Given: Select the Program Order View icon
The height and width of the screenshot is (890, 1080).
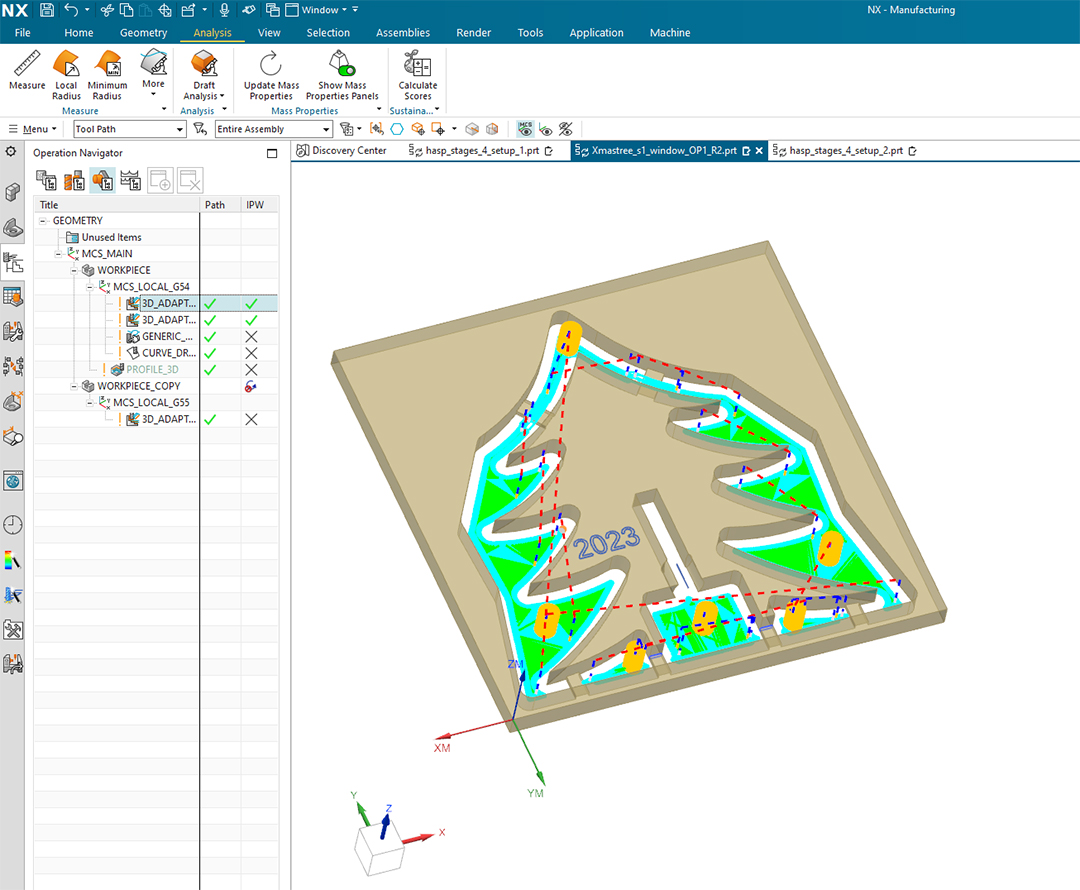Looking at the screenshot, I should 46,180.
